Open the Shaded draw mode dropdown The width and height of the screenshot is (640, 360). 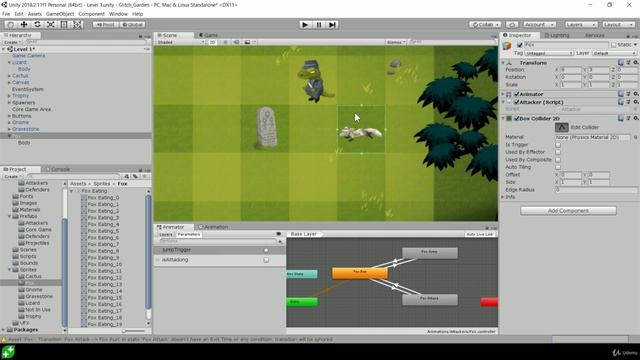[180, 42]
